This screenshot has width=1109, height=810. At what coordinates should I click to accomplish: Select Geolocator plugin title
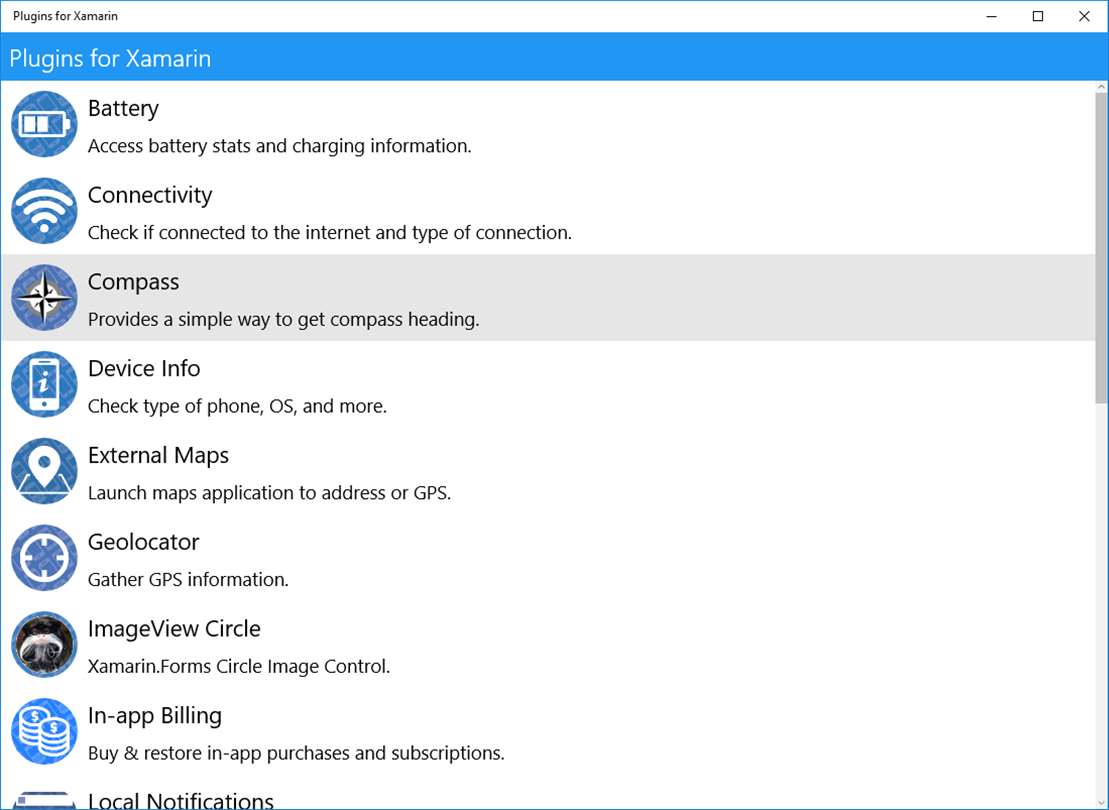[x=144, y=542]
